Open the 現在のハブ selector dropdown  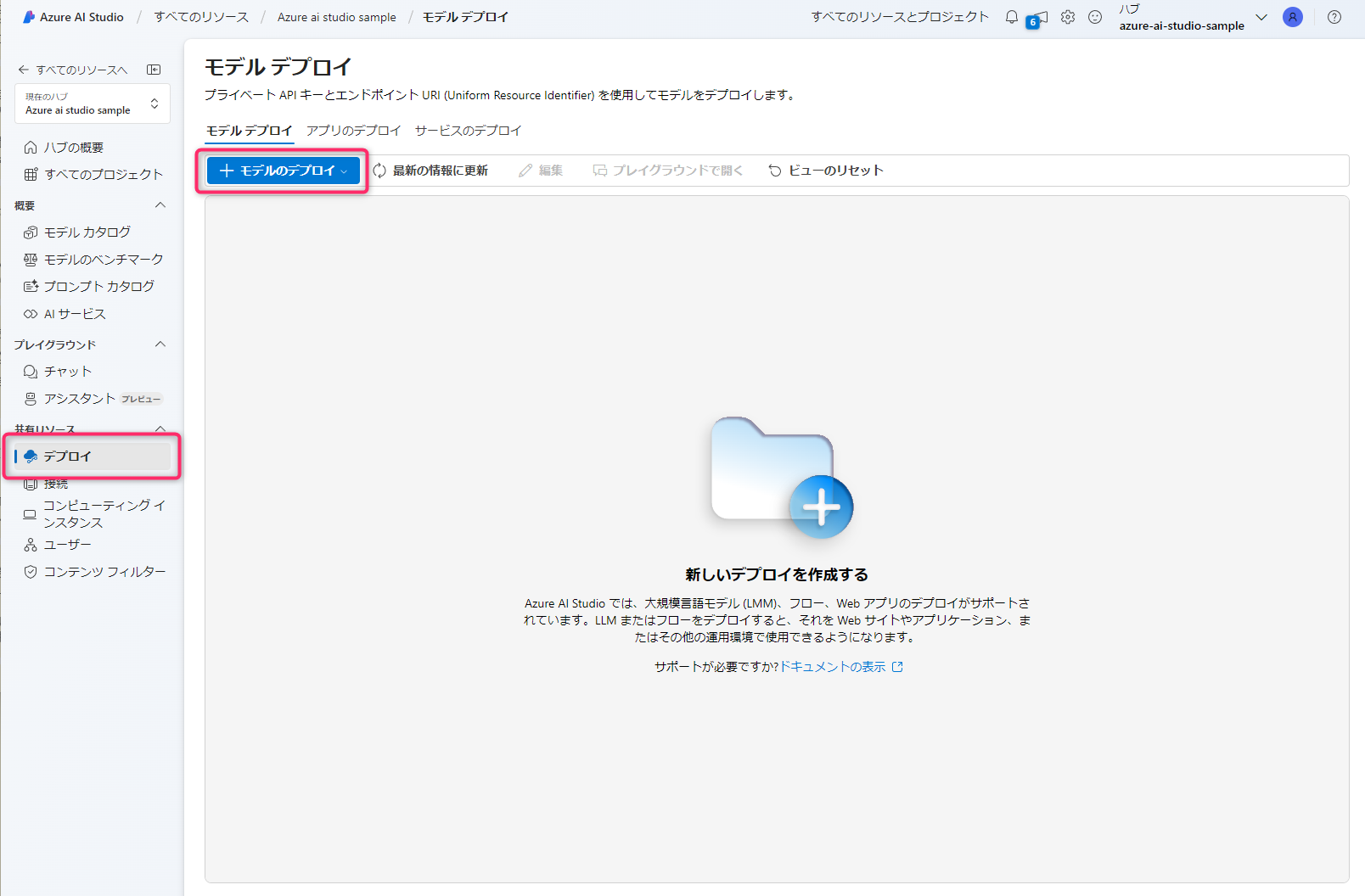[93, 104]
